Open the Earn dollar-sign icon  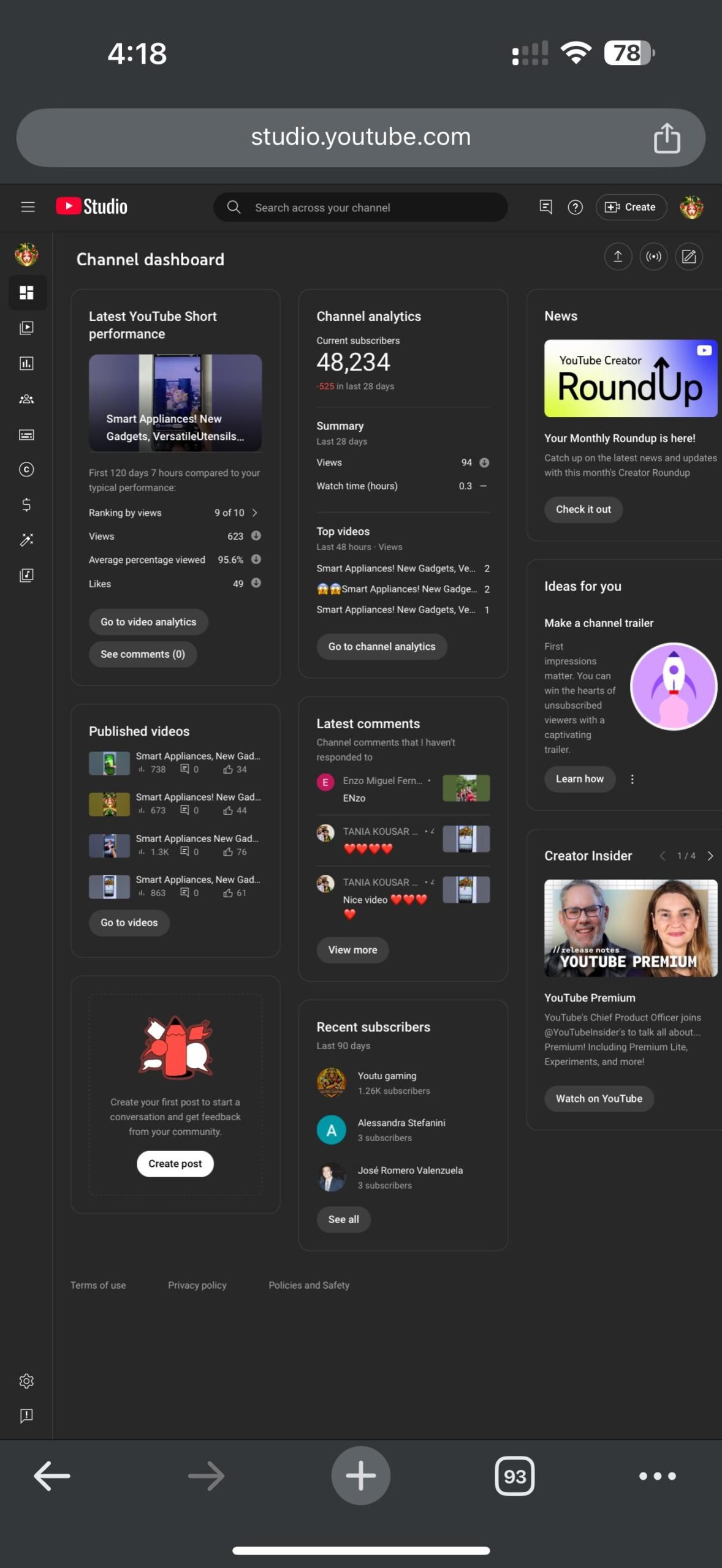26,505
